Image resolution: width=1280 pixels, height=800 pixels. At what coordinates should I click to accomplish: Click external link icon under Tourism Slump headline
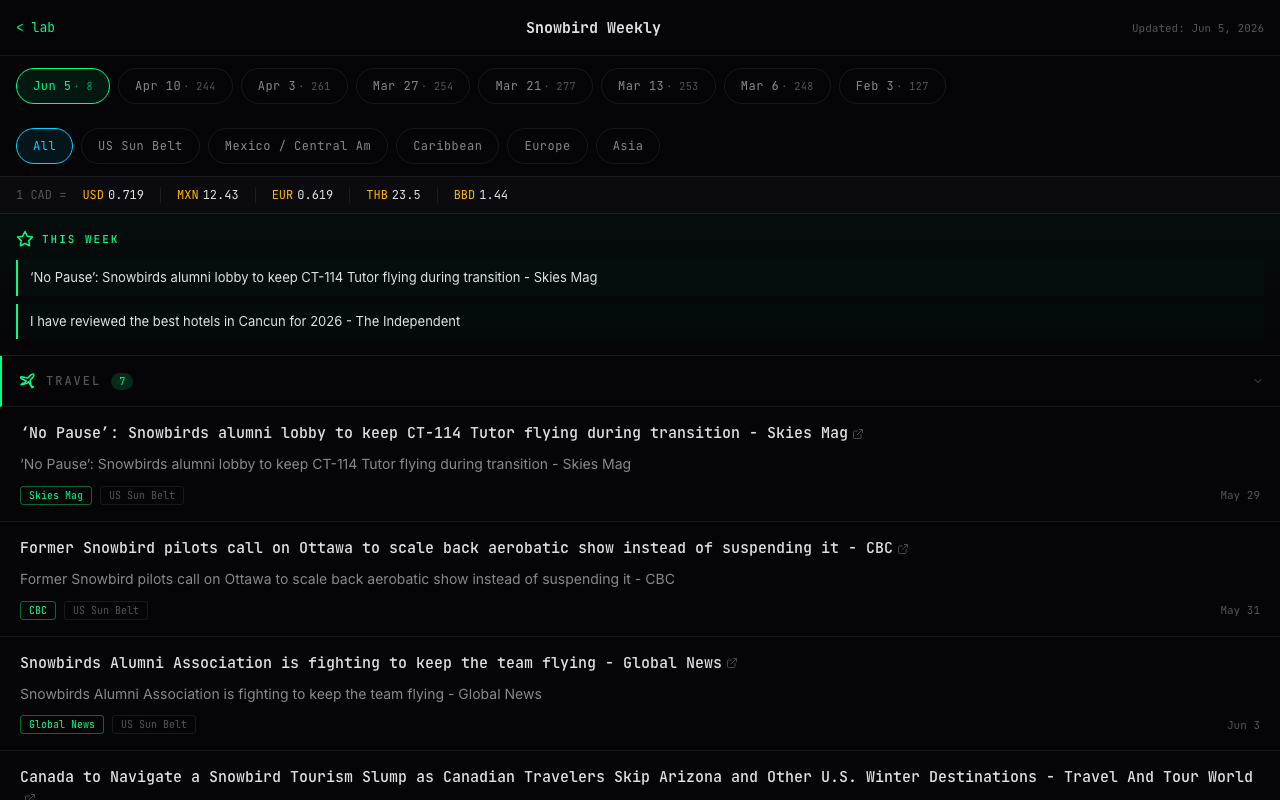click(30, 797)
